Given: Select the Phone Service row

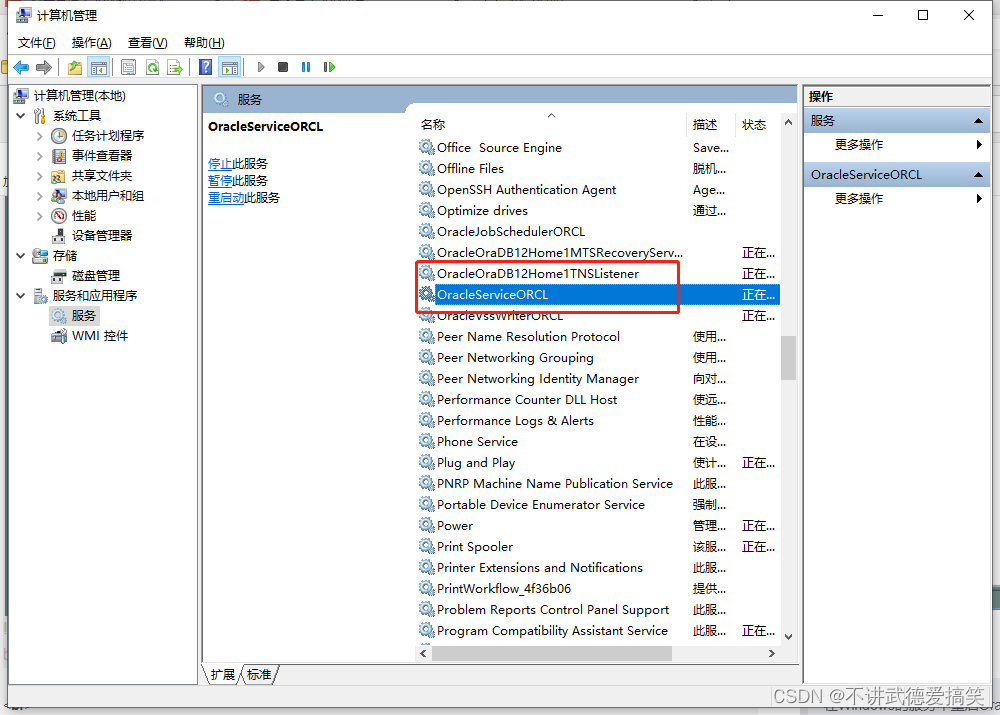Looking at the screenshot, I should coord(598,441).
